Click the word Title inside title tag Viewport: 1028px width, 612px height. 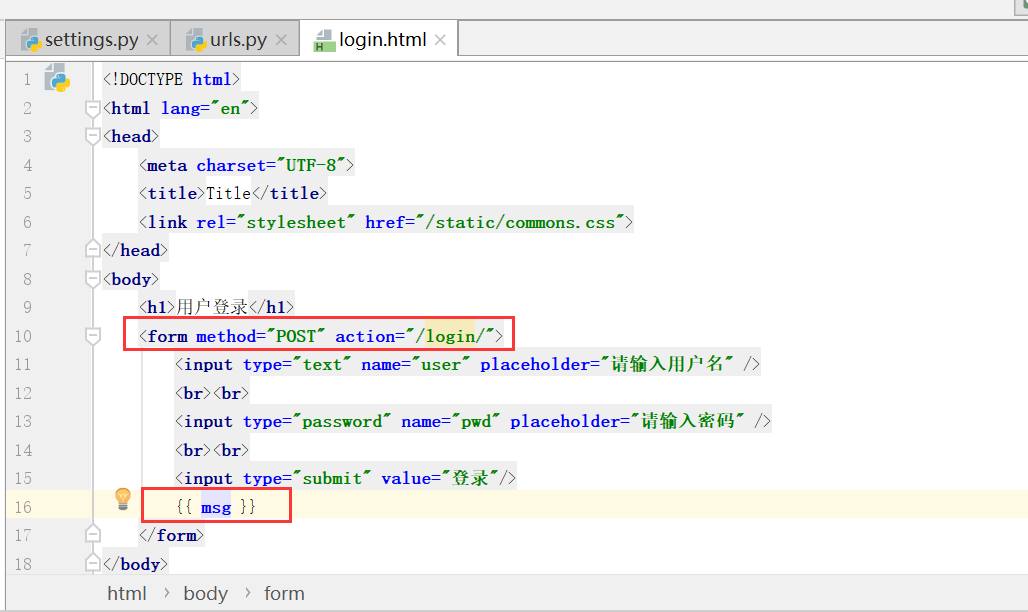(228, 194)
